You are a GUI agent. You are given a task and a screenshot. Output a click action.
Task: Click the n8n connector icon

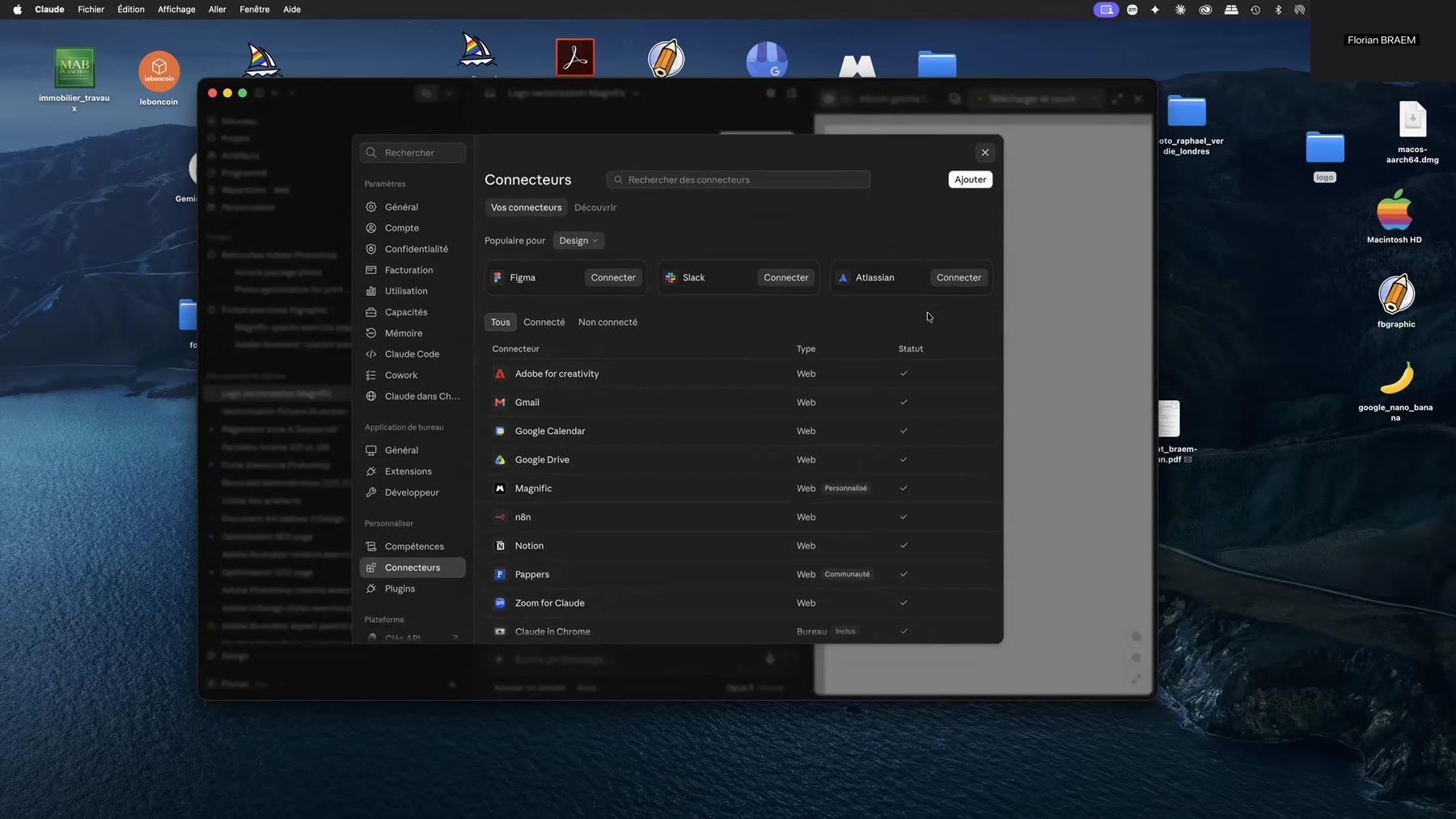(x=500, y=517)
